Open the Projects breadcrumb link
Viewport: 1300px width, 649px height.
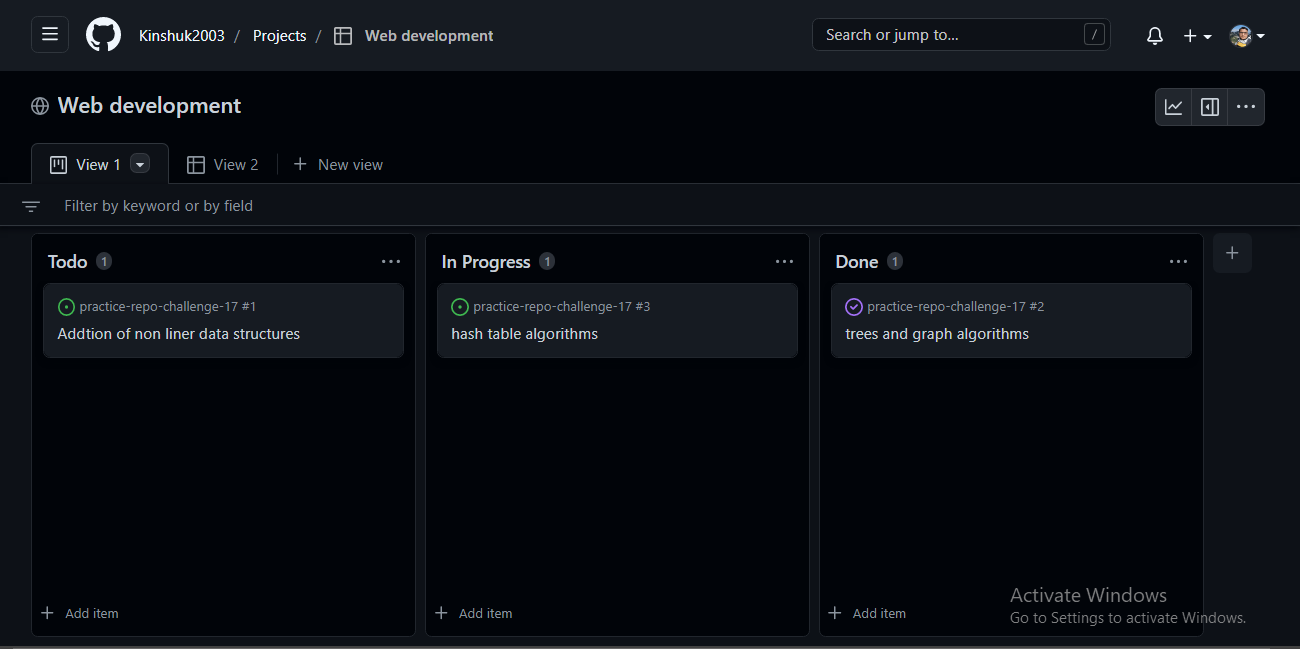click(x=279, y=35)
